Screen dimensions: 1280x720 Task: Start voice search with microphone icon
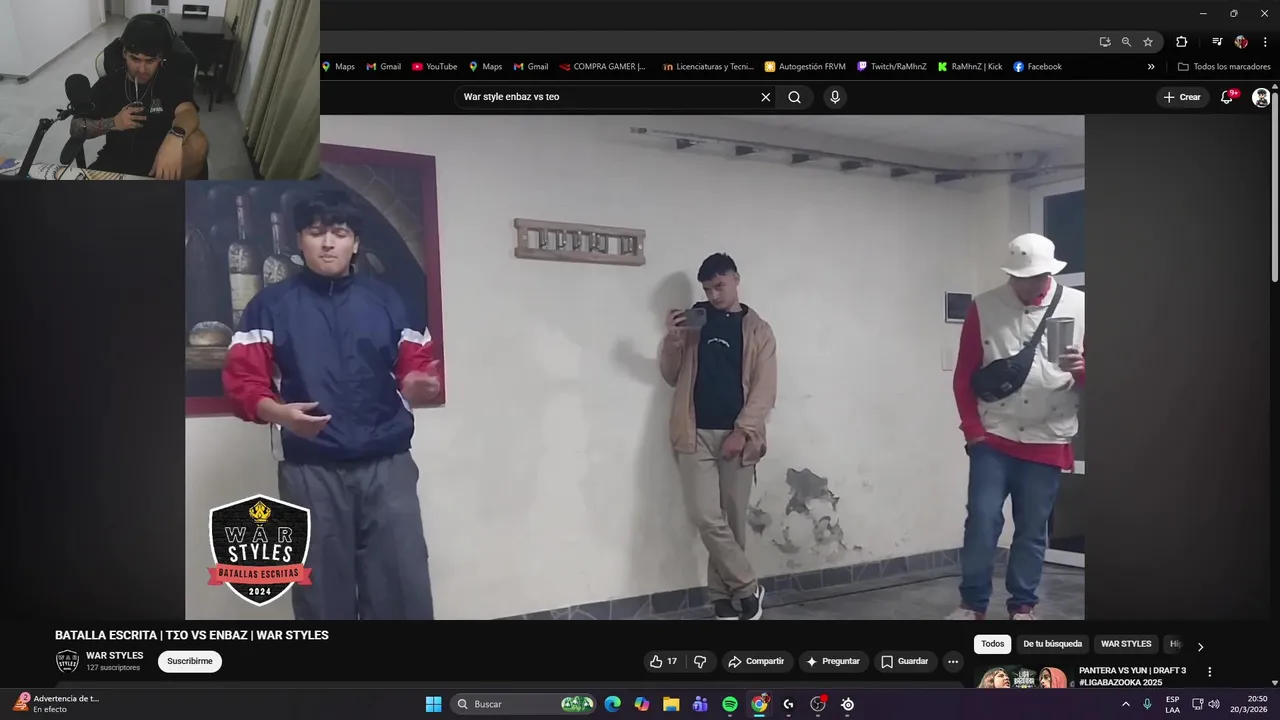835,97
